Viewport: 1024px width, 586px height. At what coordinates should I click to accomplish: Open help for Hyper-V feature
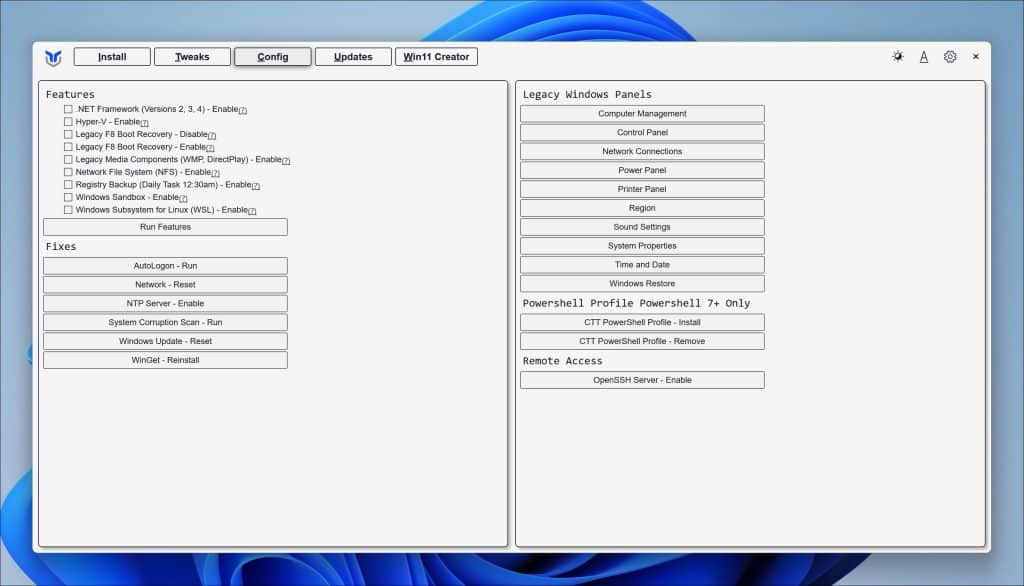144,123
